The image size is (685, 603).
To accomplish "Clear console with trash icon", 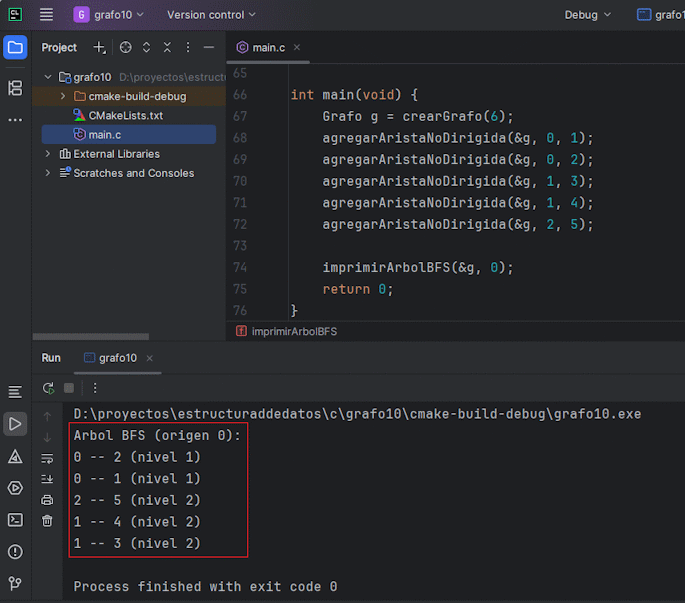I will tap(47, 521).
